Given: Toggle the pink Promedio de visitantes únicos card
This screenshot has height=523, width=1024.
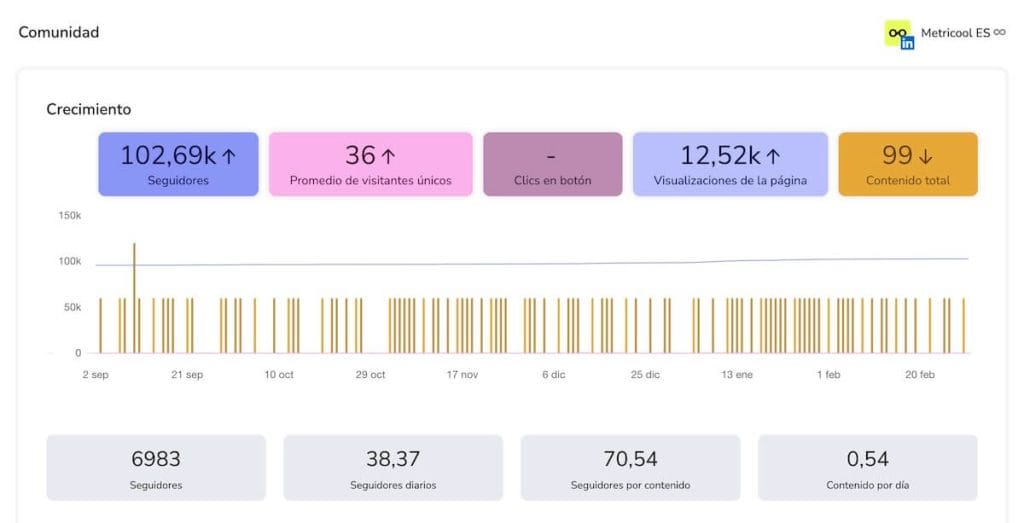Looking at the screenshot, I should point(370,164).
